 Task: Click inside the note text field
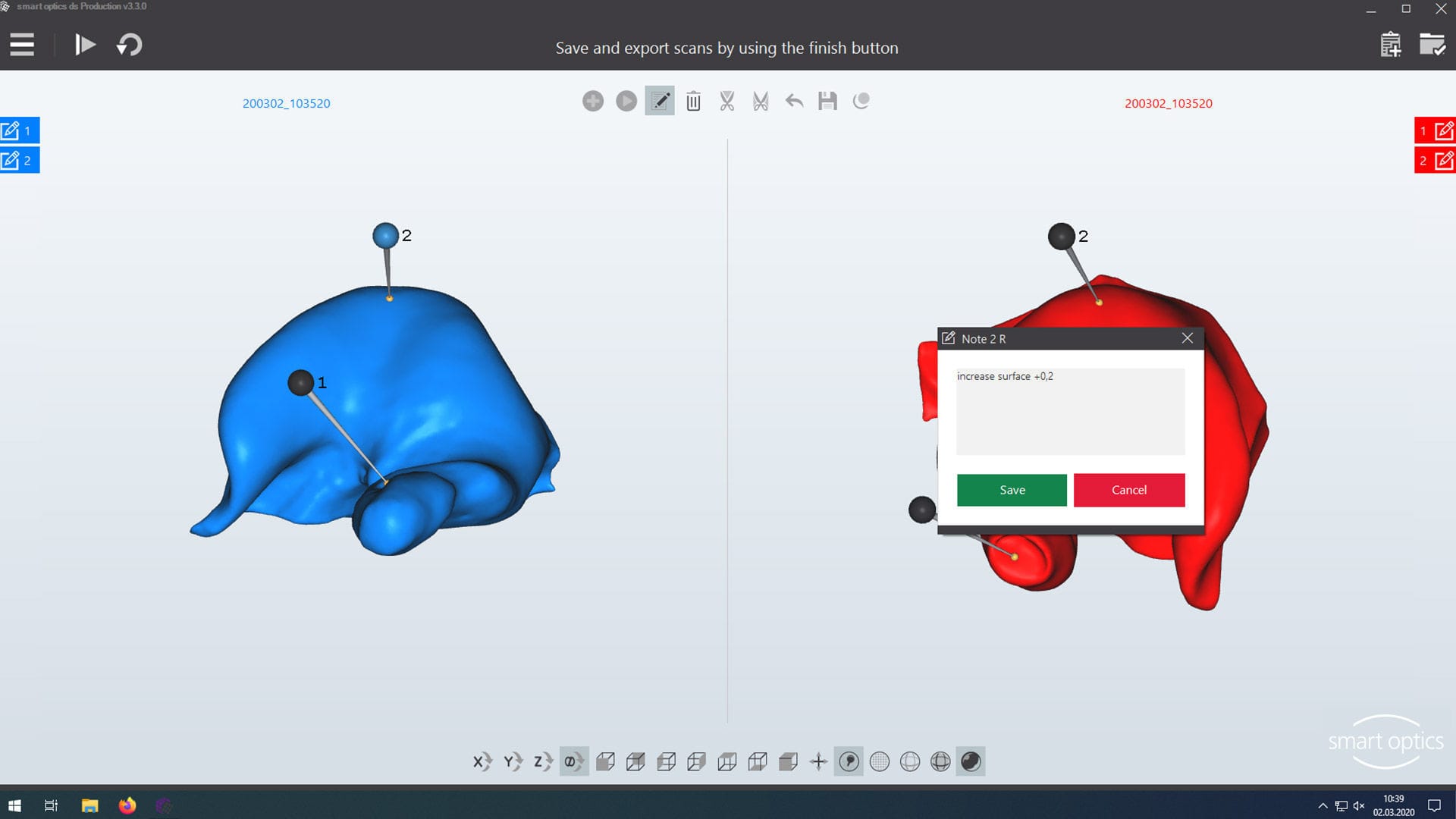[x=1069, y=409]
